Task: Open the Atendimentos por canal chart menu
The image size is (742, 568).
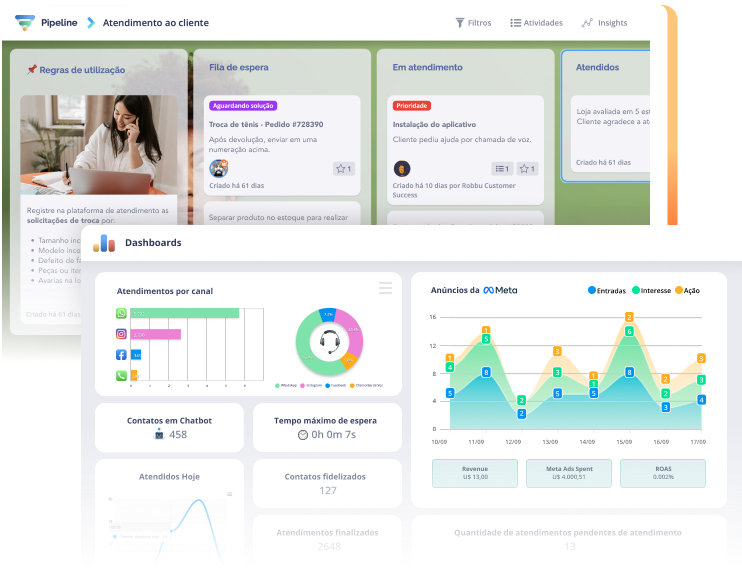Action: (385, 289)
